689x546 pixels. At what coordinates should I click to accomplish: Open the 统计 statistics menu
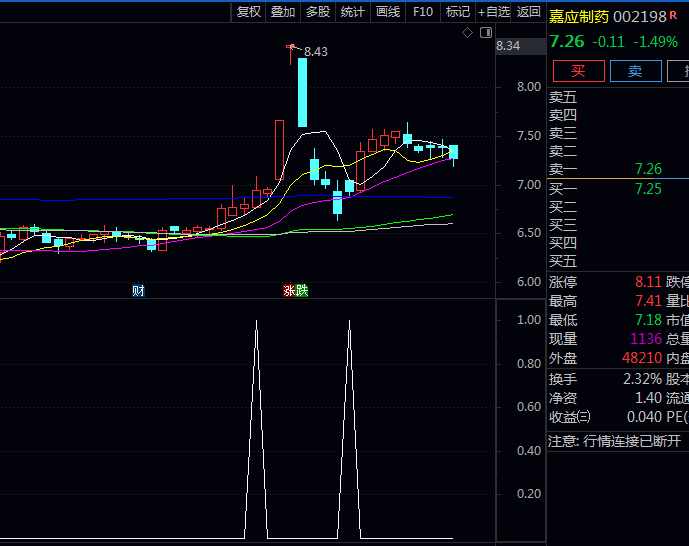click(353, 12)
